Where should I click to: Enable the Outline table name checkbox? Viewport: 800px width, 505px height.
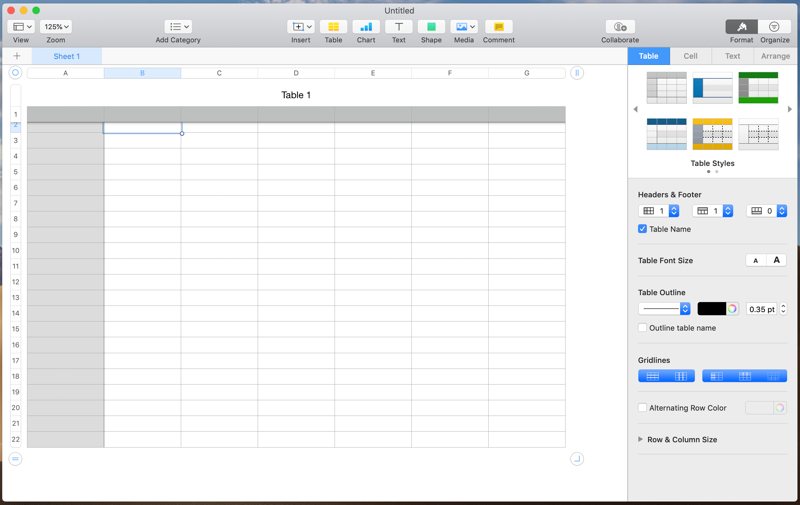coord(642,328)
